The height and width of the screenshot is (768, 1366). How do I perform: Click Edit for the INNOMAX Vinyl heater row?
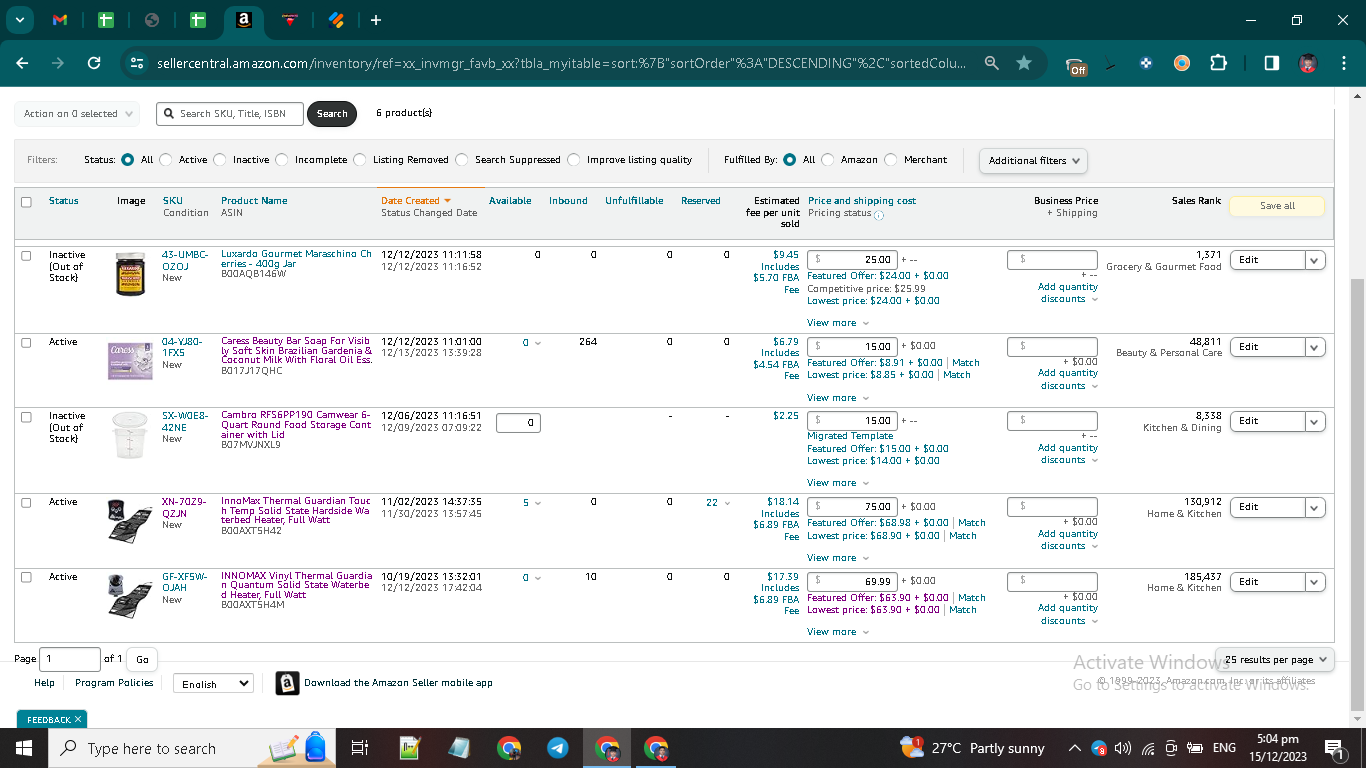[1267, 582]
